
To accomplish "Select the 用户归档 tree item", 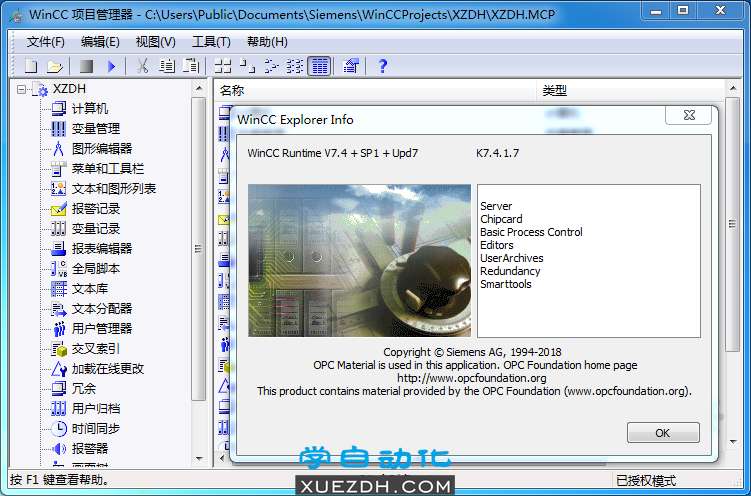I will [96, 409].
